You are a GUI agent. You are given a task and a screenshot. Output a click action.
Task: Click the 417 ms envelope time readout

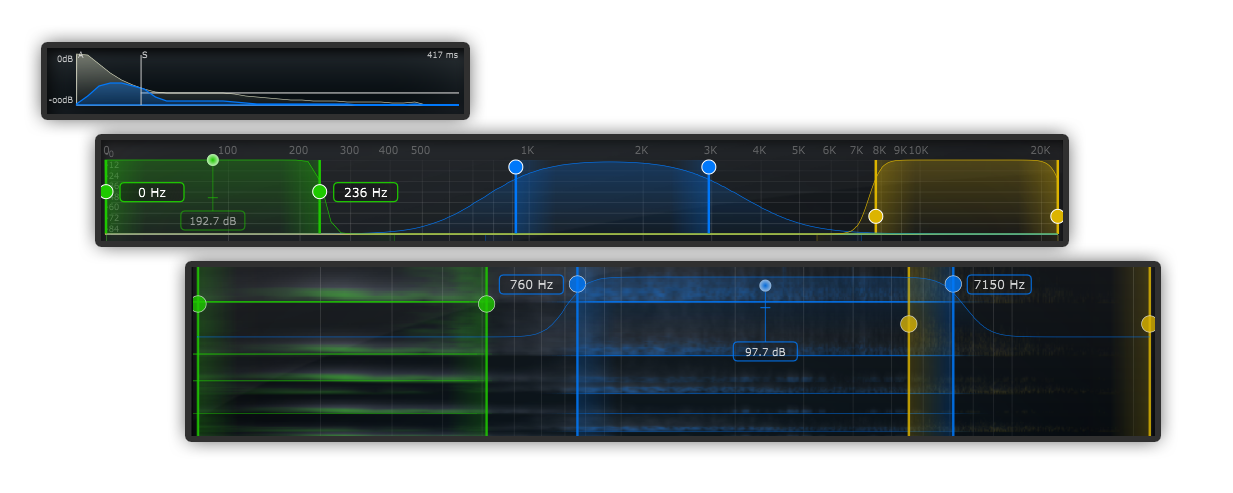point(440,56)
